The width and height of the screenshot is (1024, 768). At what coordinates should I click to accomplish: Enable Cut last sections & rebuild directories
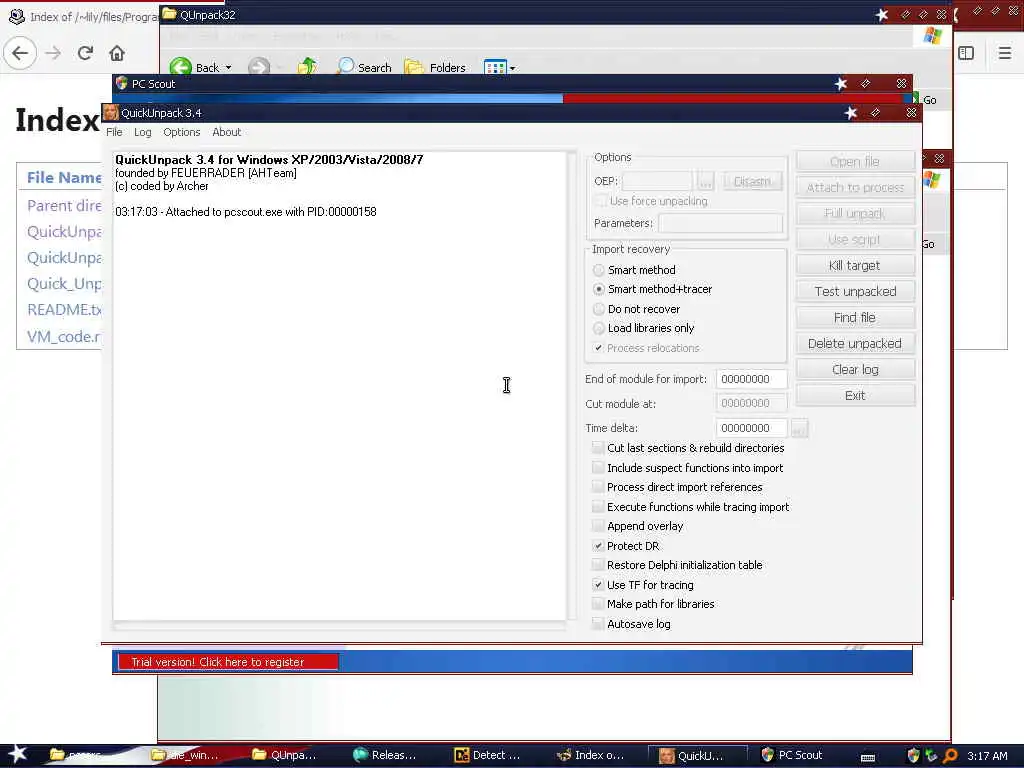(598, 447)
